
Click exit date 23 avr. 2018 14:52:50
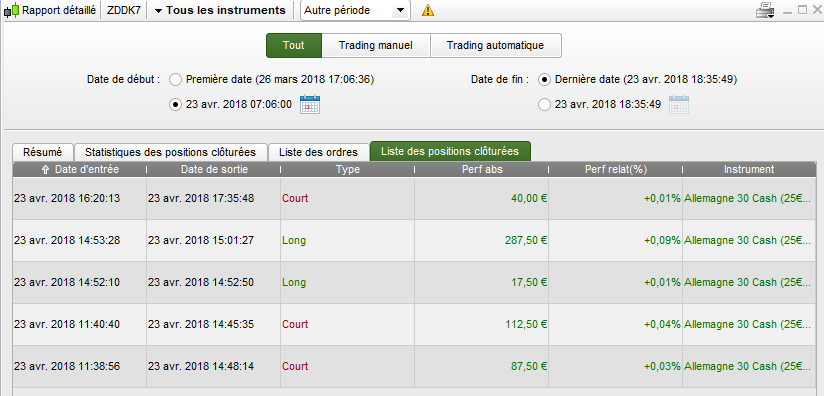tap(201, 282)
